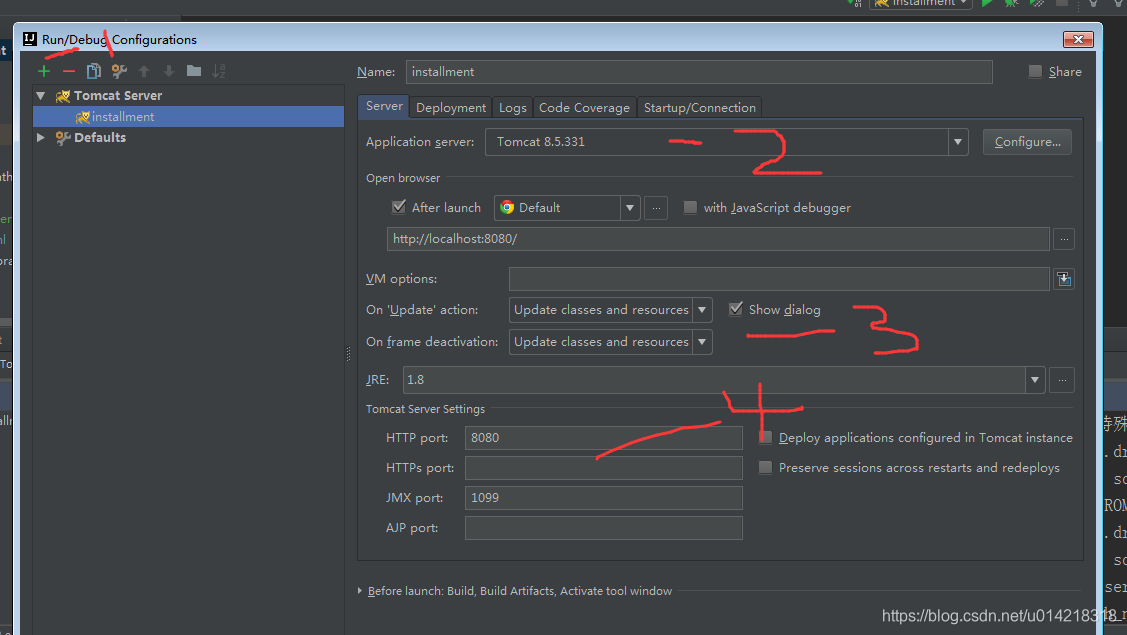Add a new configuration with the plus icon

coord(44,71)
